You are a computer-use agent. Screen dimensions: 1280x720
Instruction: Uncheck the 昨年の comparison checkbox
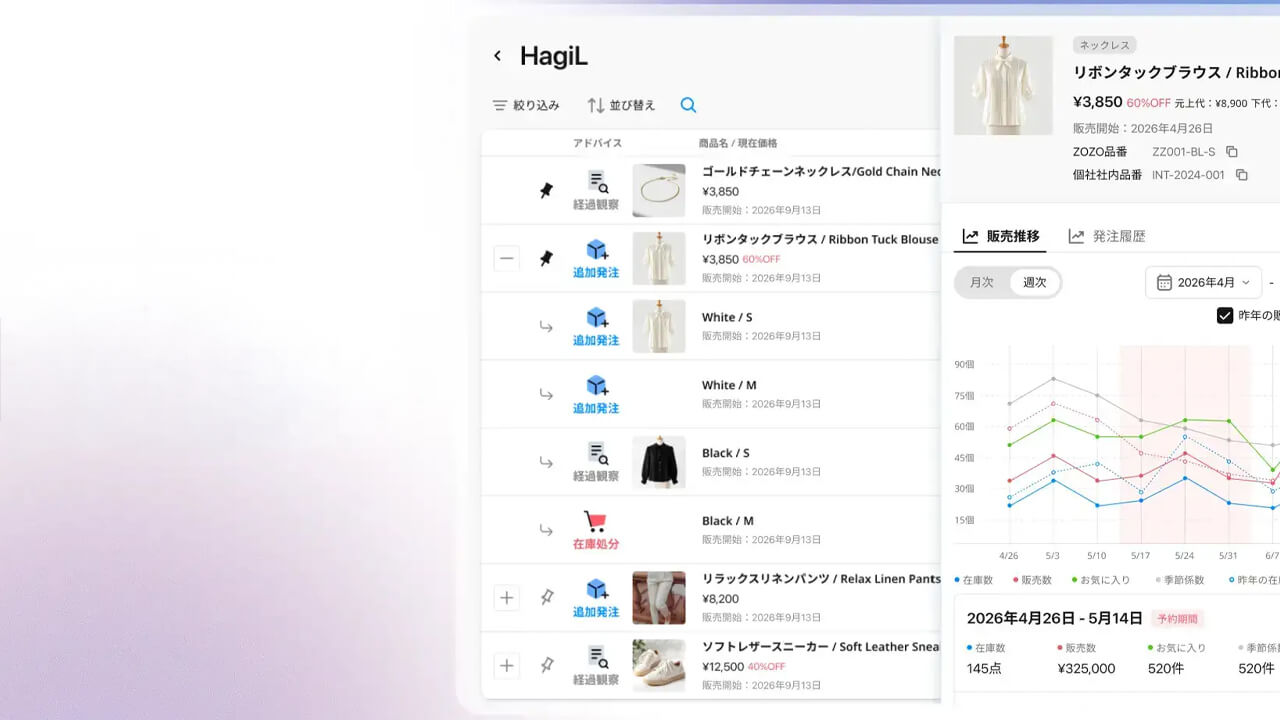(1225, 316)
